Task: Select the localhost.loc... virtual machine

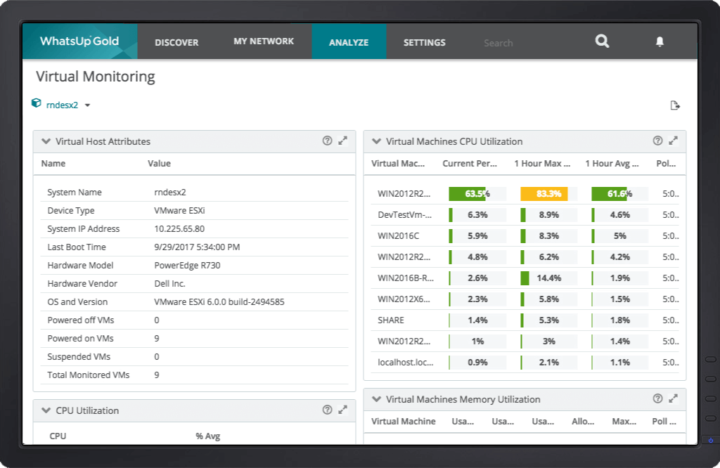Action: (x=405, y=362)
